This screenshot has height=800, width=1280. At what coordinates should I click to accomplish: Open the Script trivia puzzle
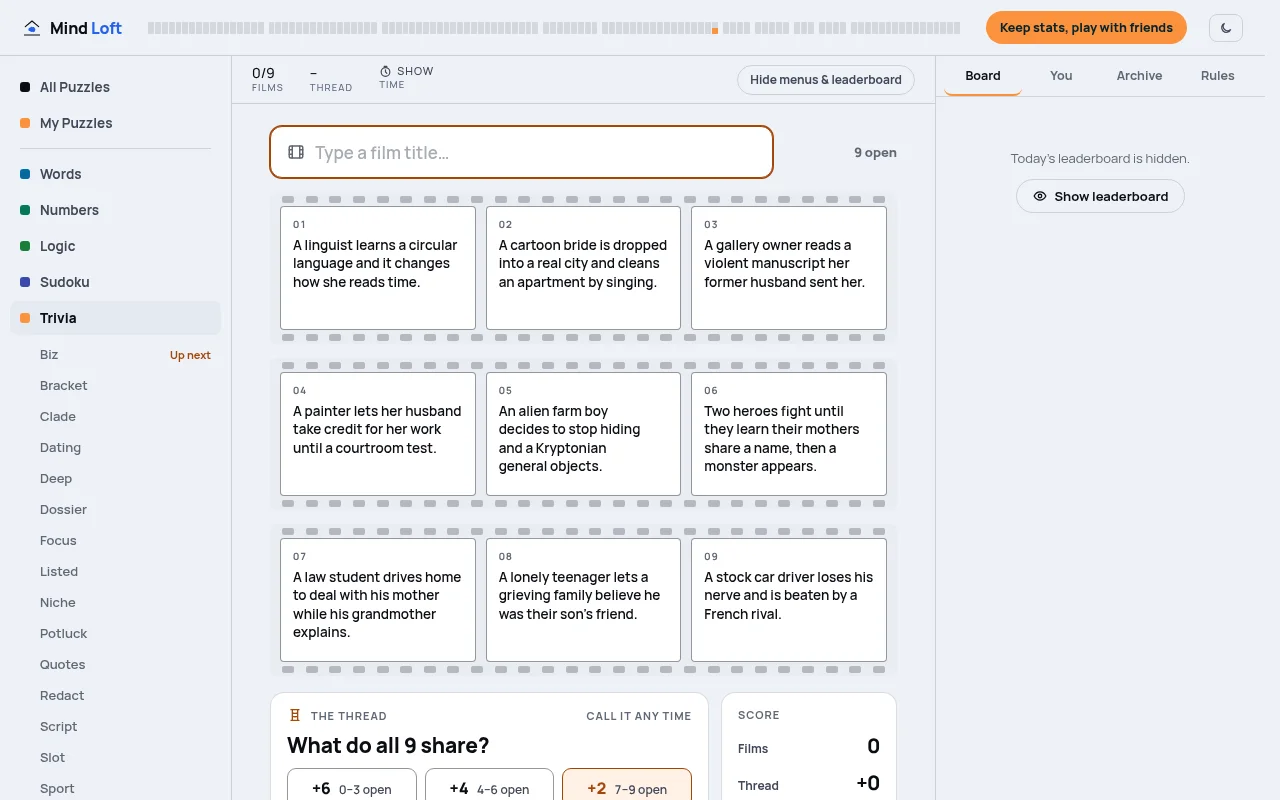point(125,727)
